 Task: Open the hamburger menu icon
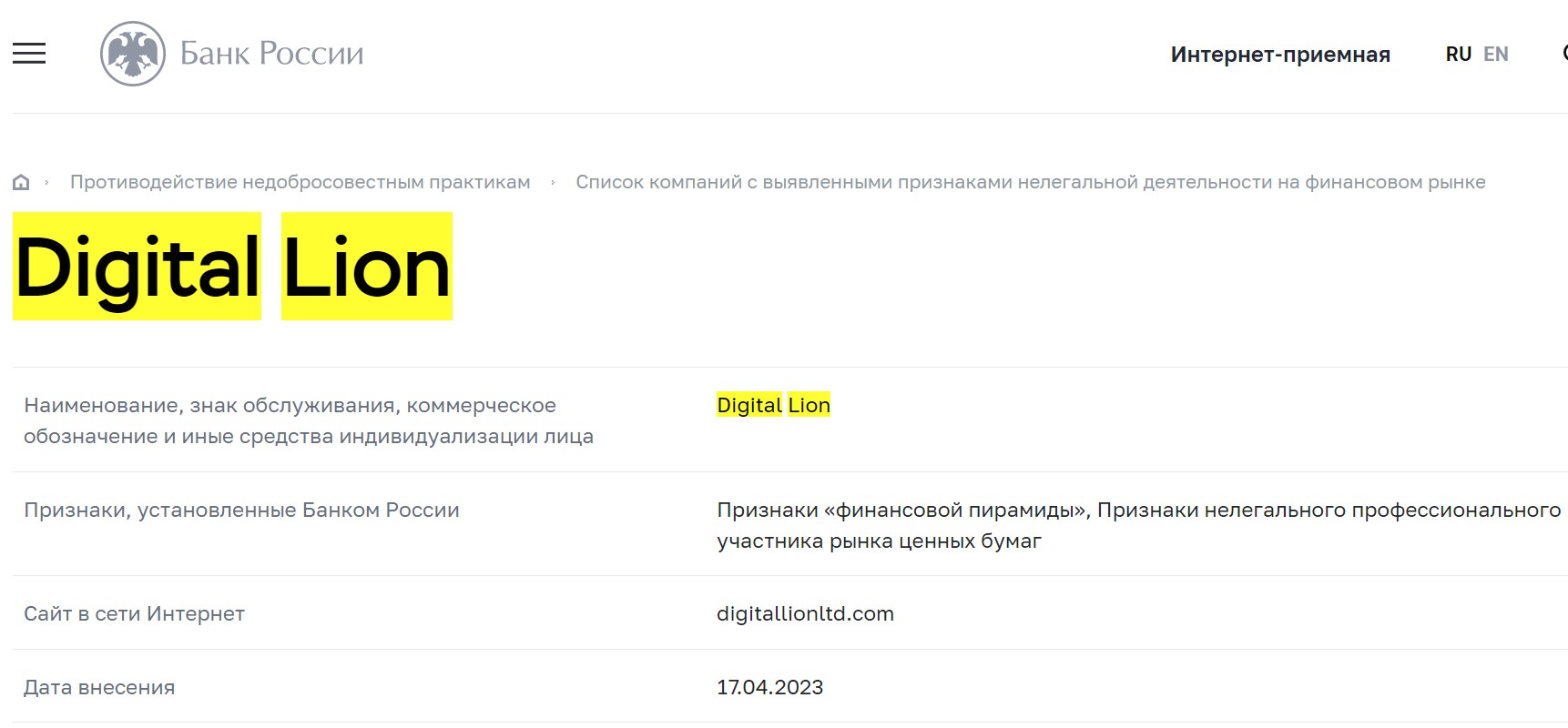tap(29, 54)
